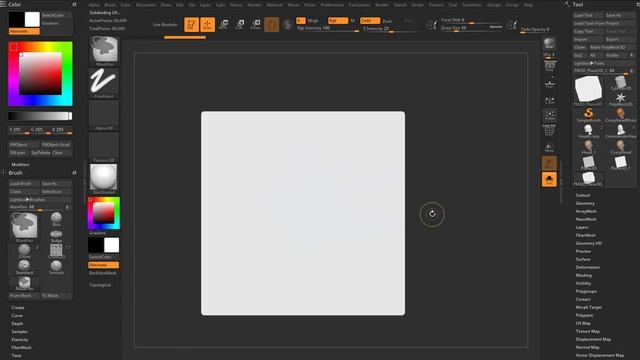Image resolution: width=640 pixels, height=360 pixels.
Task: Select the Rotate transform icon
Action: [x=256, y=24]
